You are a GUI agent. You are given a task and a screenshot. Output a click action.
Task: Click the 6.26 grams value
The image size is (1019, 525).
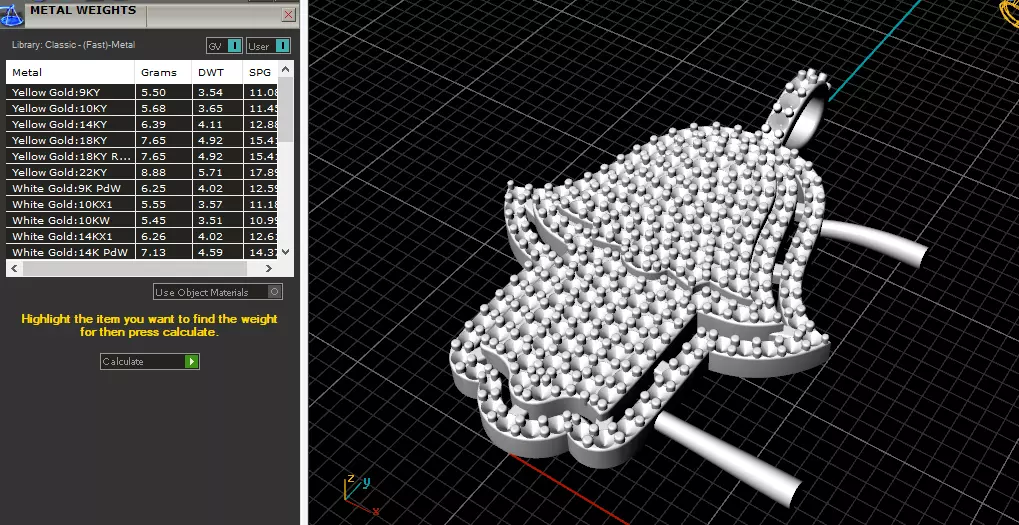[x=153, y=237]
